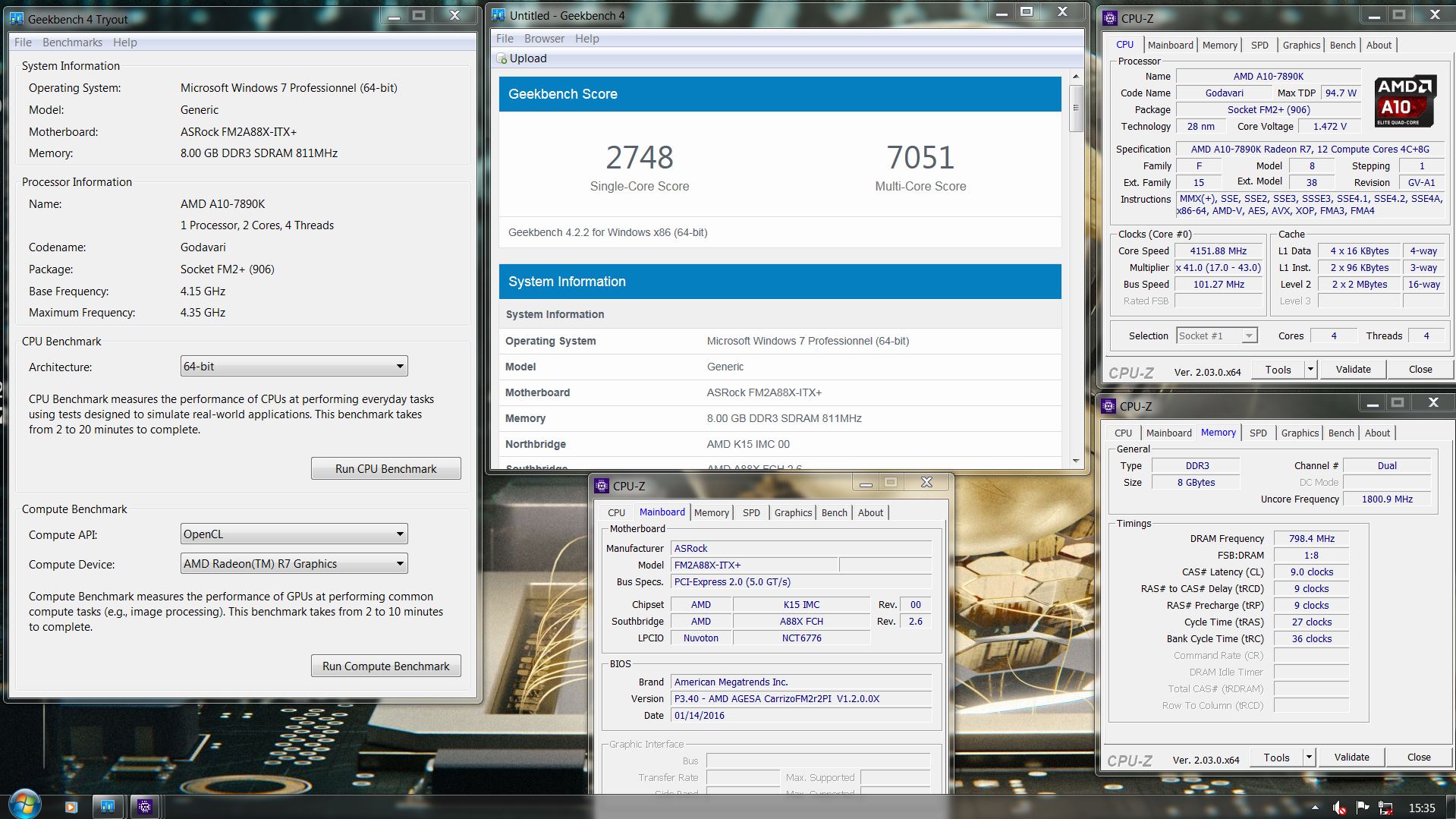Screen dimensions: 1456x819
Task: Open Help menu in Geekbench 4 Tryout
Action: tap(125, 43)
